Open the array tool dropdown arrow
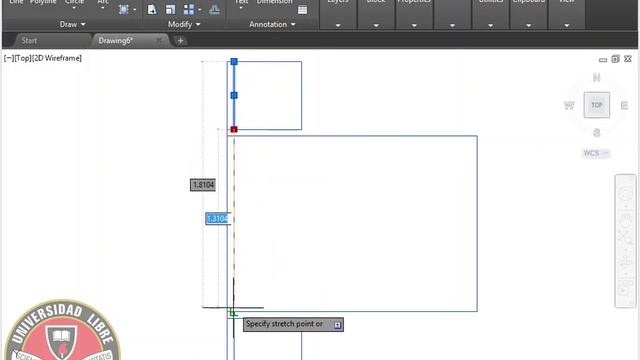 pos(200,10)
